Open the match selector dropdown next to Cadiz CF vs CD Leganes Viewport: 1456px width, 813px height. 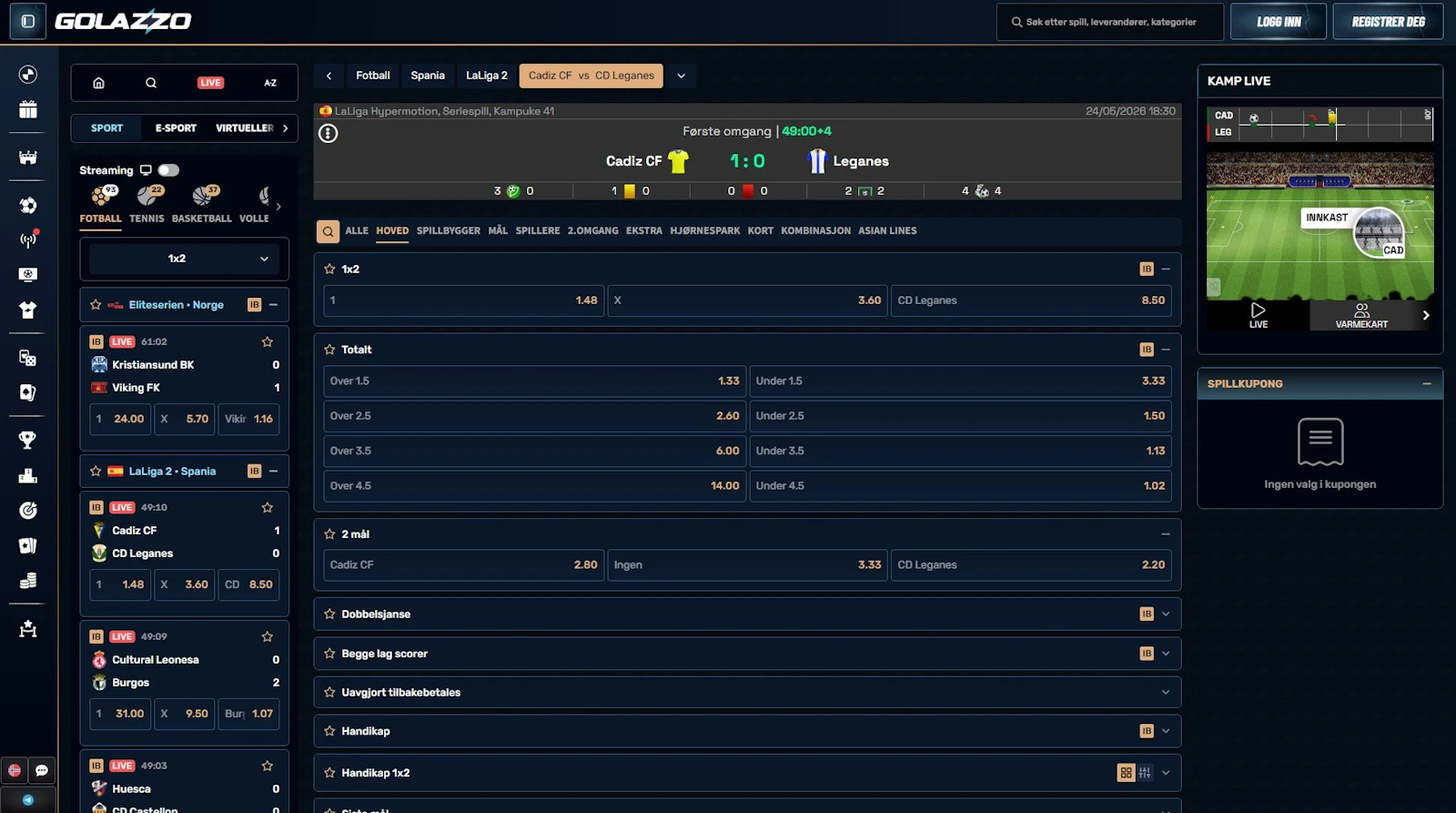[x=681, y=76]
